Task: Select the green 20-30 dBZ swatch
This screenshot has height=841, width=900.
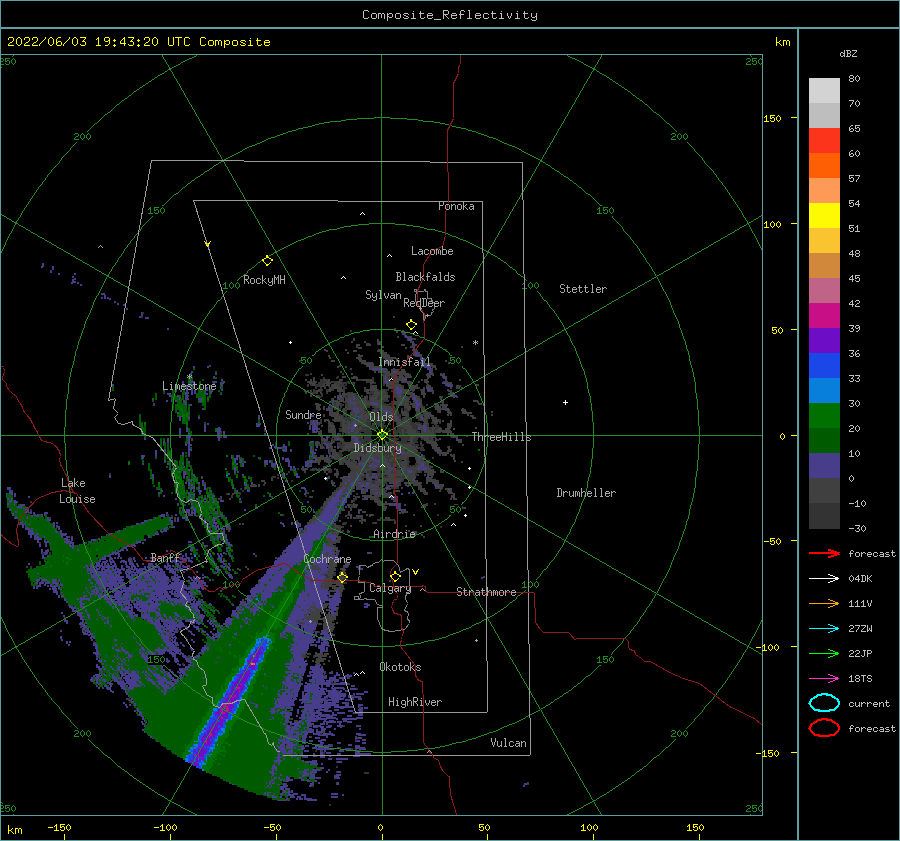Action: pyautogui.click(x=824, y=416)
